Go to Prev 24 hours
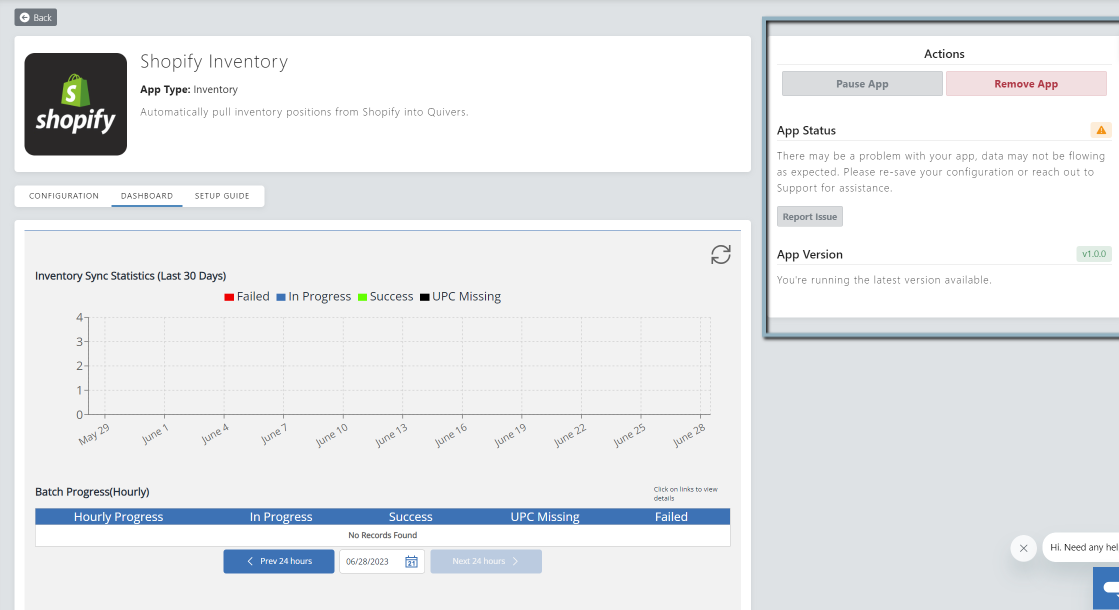Screen dimensions: 1119x610 click(x=278, y=561)
